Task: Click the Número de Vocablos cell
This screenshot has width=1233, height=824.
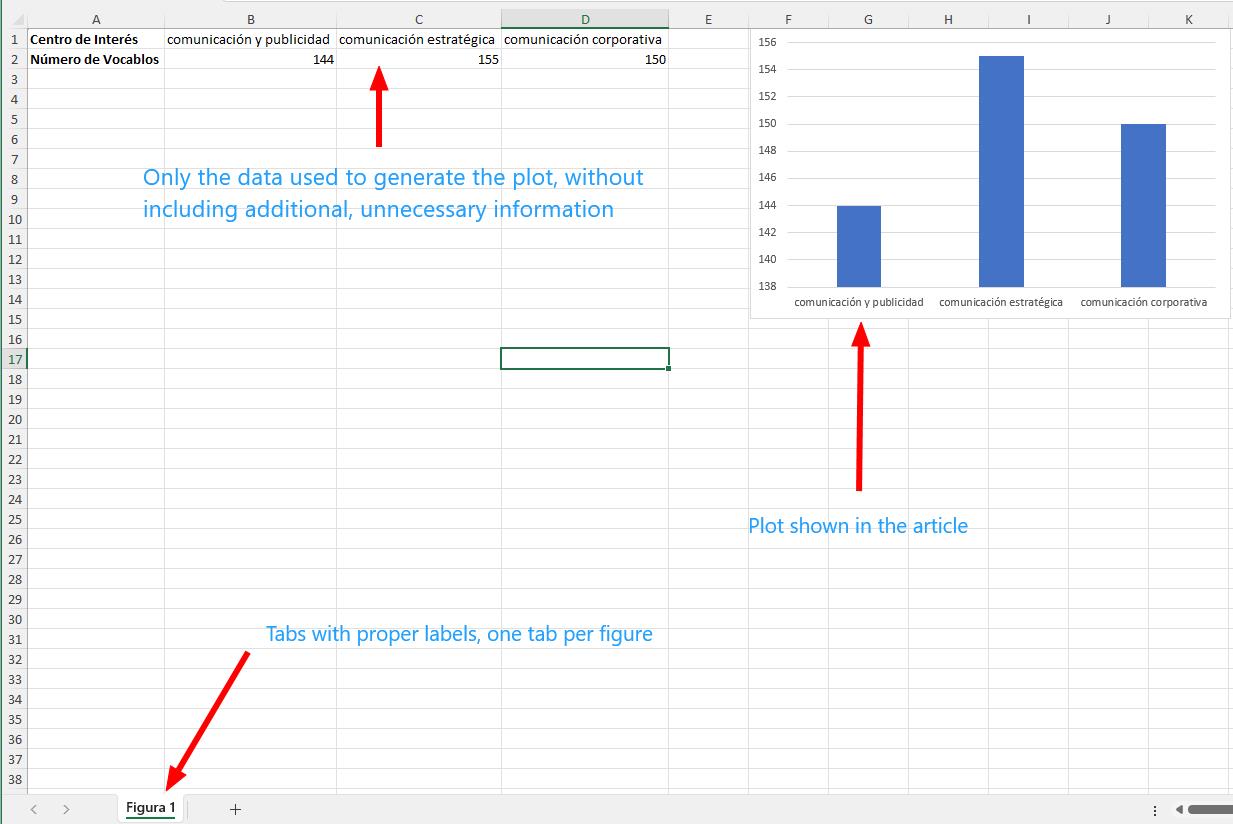Action: 96,59
